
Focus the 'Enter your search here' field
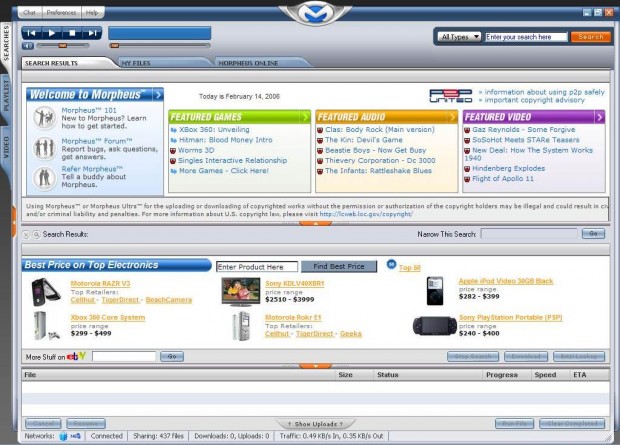point(526,37)
